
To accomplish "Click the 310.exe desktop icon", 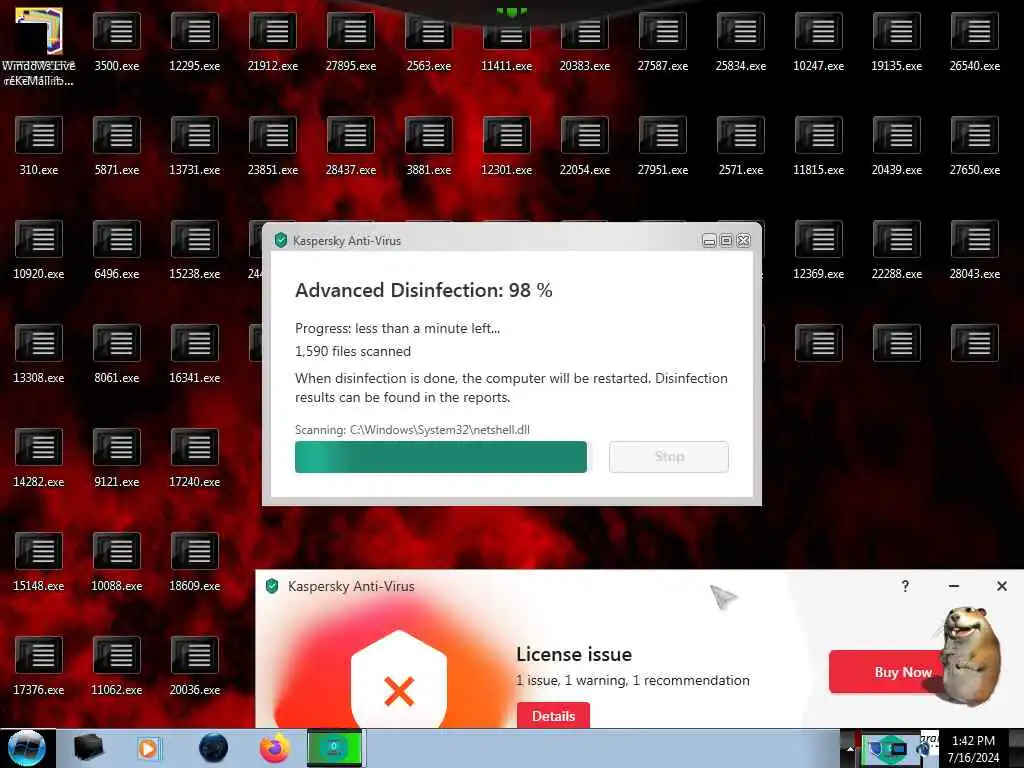I will click(39, 135).
